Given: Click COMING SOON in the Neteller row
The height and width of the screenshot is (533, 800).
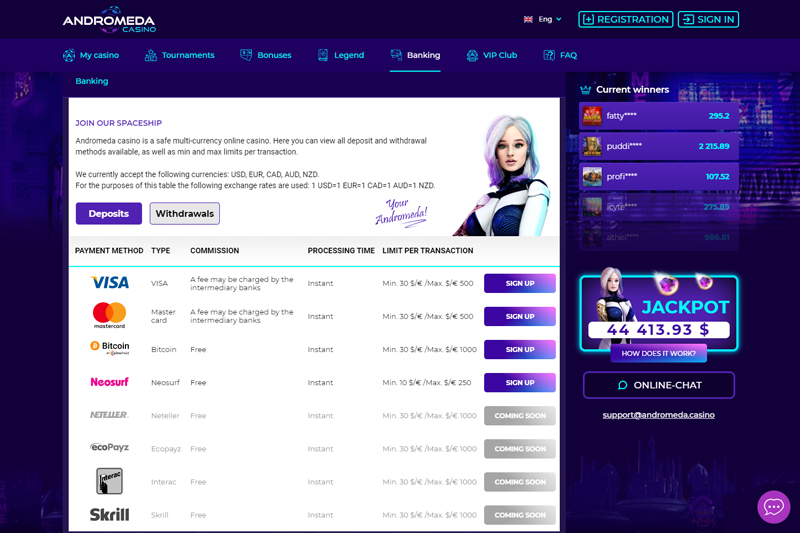Looking at the screenshot, I should (x=520, y=416).
